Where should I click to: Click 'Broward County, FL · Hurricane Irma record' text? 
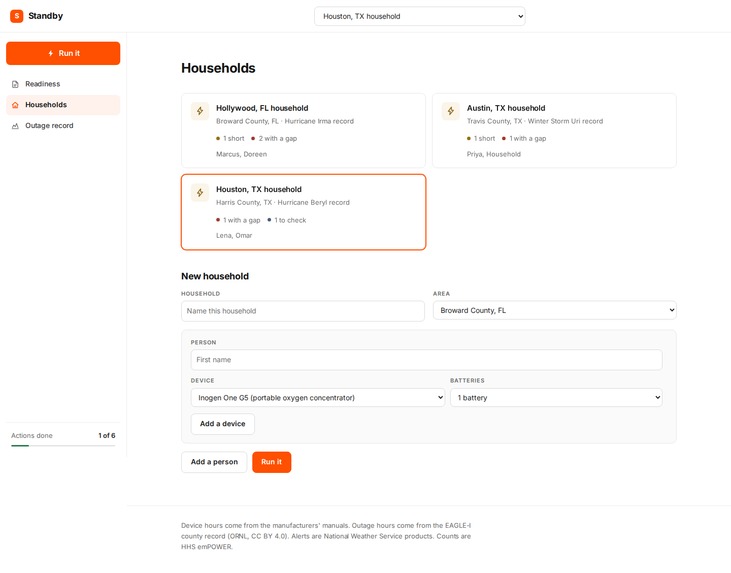[x=285, y=121]
